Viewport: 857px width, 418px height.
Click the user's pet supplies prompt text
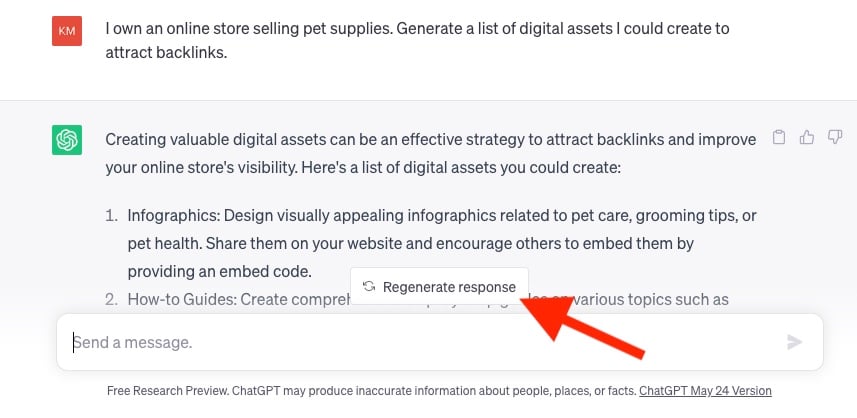[417, 28]
